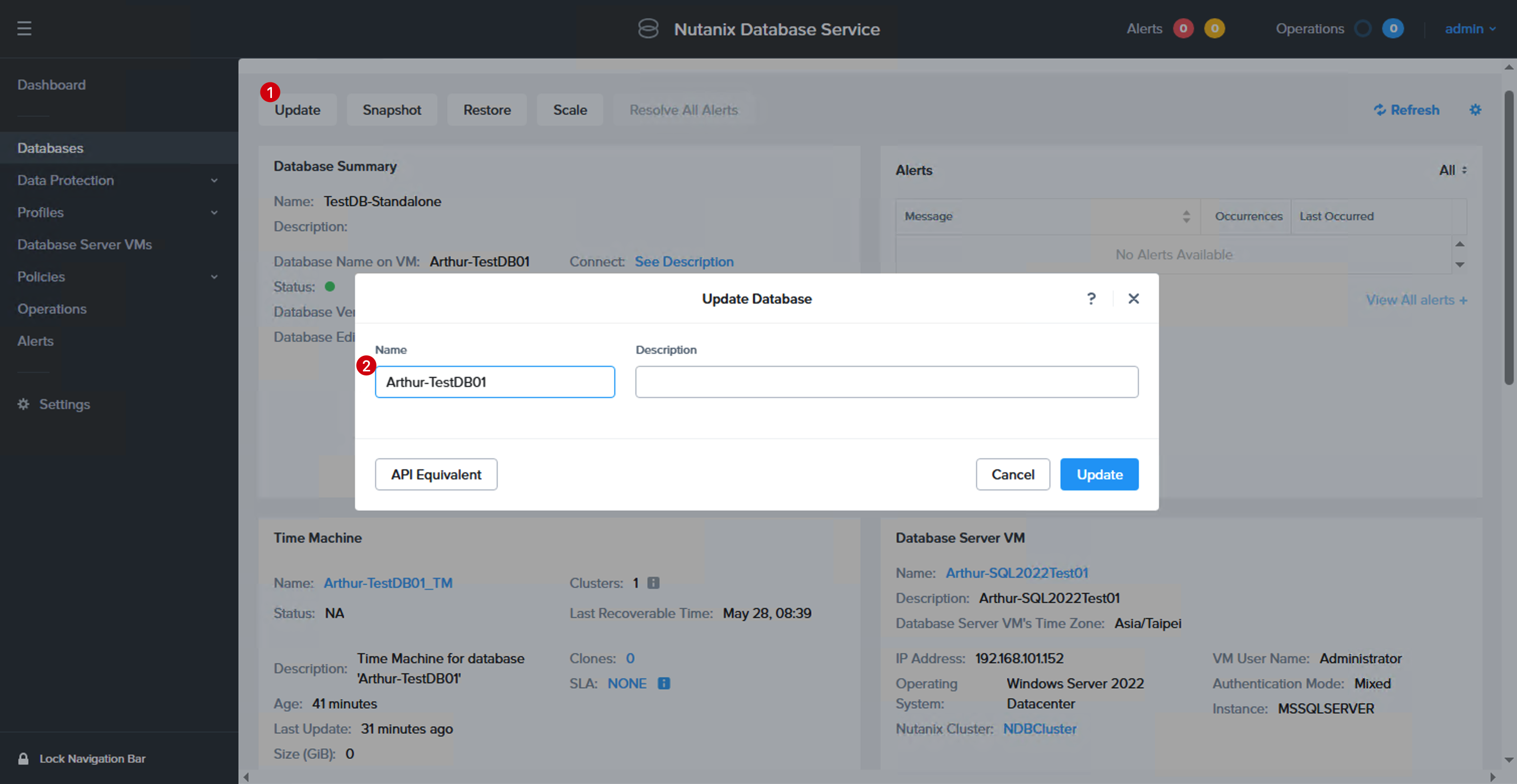The height and width of the screenshot is (784, 1517).
Task: Click IP address 192.168.101.152
Action: (x=1019, y=658)
